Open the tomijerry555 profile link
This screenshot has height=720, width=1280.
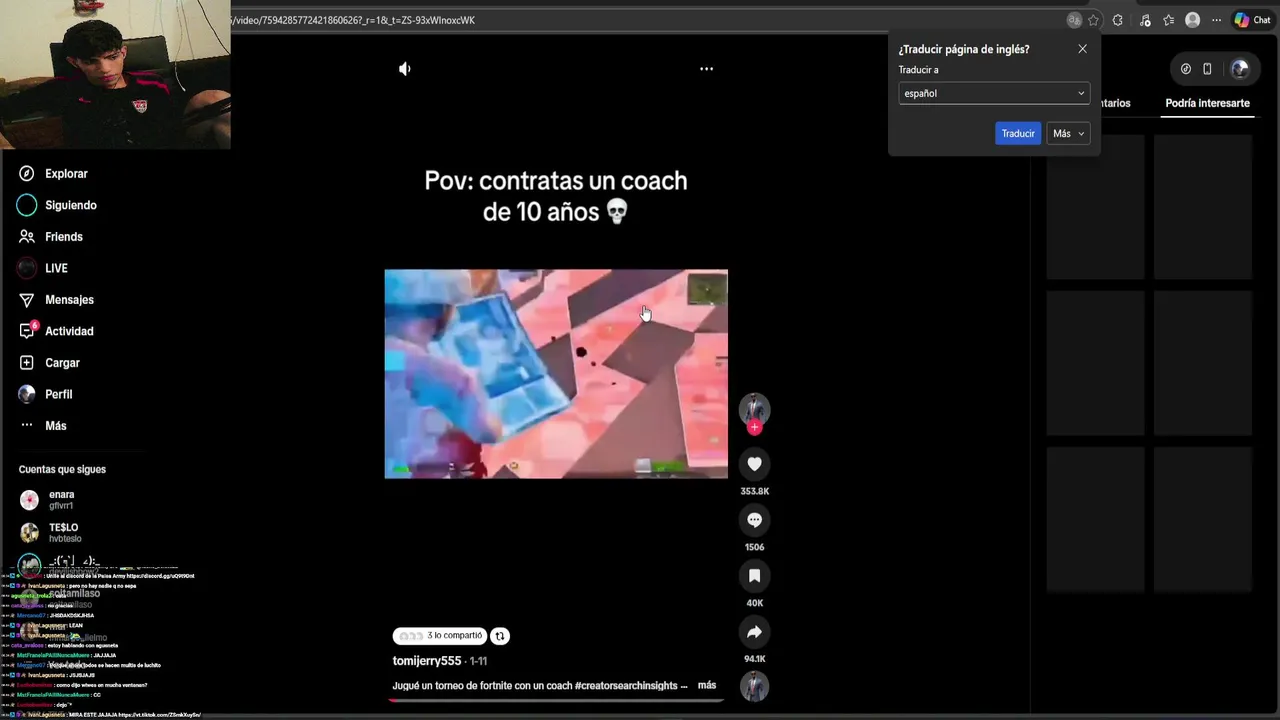click(427, 661)
